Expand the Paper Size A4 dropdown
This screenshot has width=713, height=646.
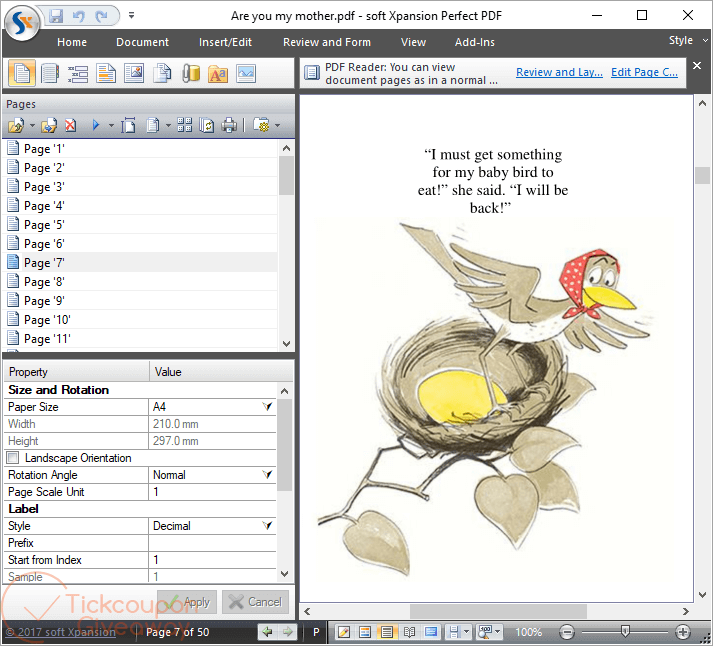(267, 406)
